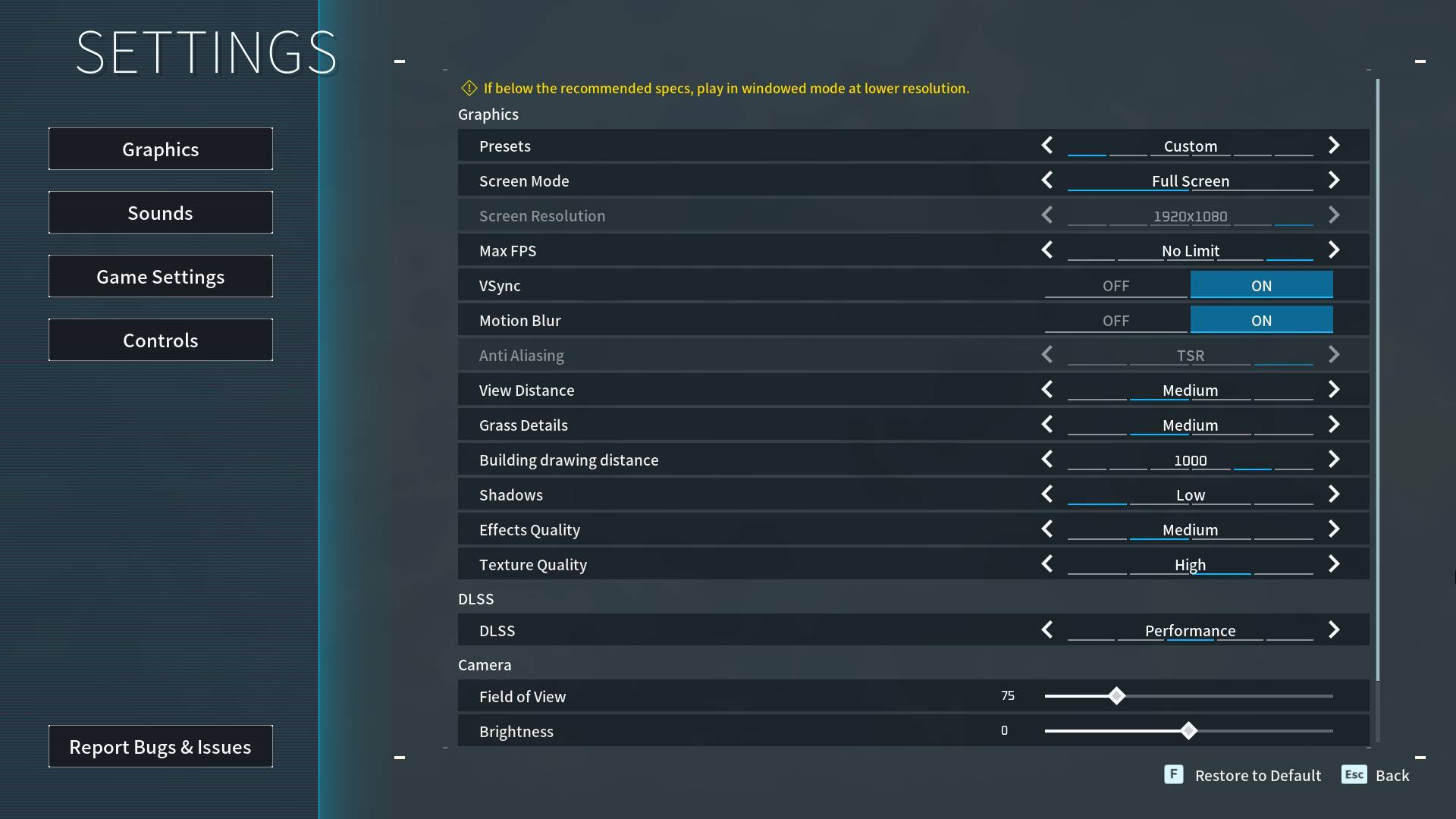
Task: Click right arrow for Max FPS
Action: coord(1334,249)
